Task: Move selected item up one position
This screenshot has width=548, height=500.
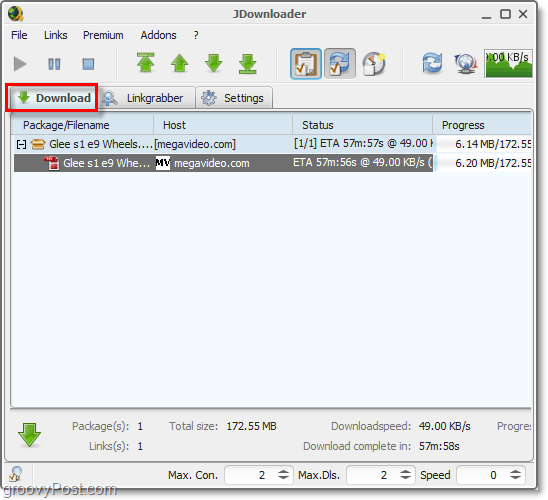Action: coord(180,63)
